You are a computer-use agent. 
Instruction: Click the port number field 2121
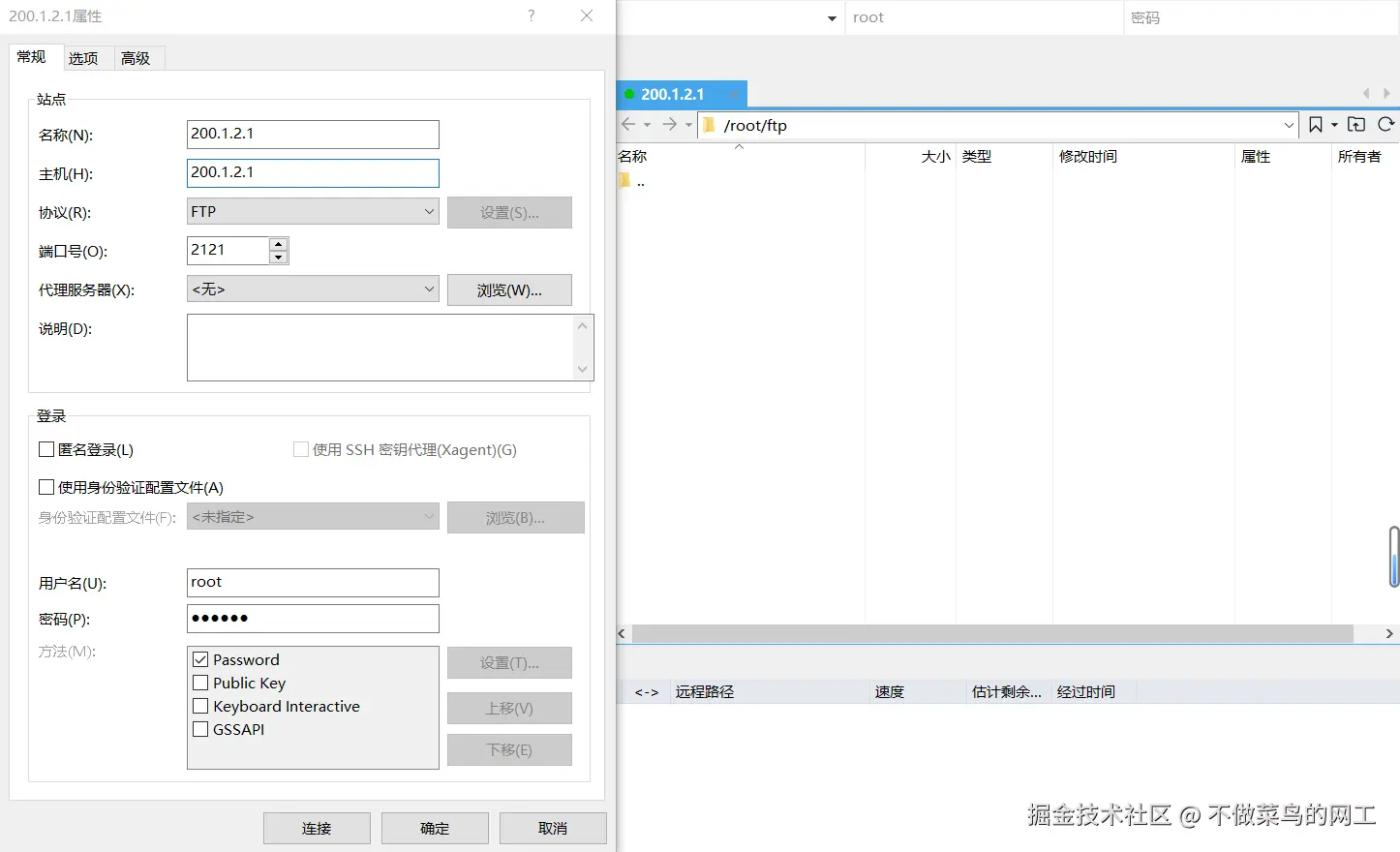228,250
